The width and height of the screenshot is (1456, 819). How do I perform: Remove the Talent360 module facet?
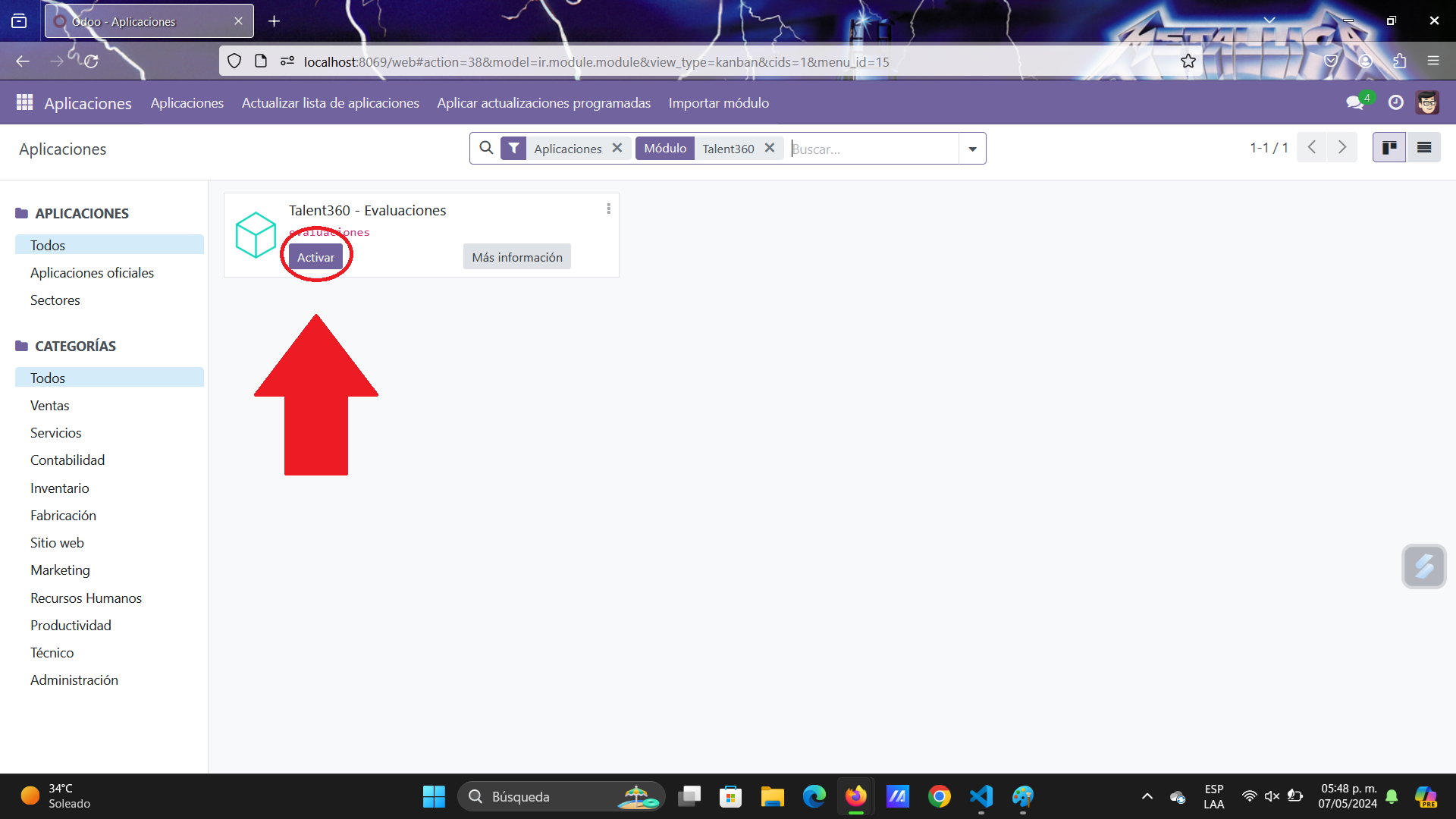769,148
